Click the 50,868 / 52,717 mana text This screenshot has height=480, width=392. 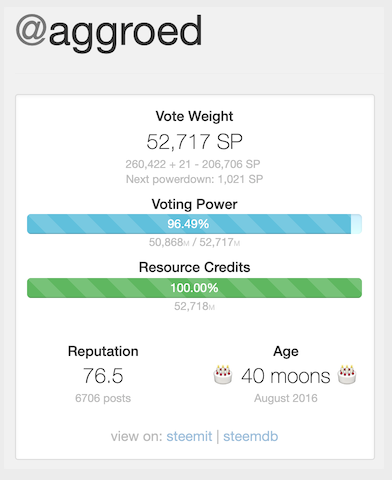[194, 242]
